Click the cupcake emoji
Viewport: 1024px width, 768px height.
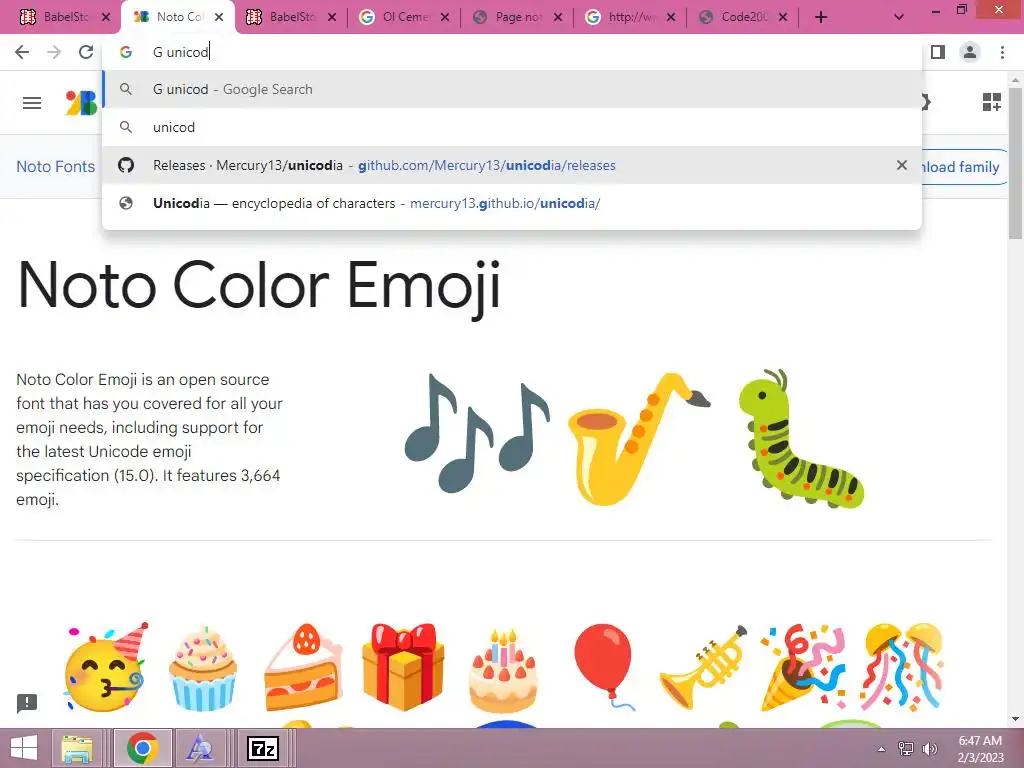coord(202,668)
